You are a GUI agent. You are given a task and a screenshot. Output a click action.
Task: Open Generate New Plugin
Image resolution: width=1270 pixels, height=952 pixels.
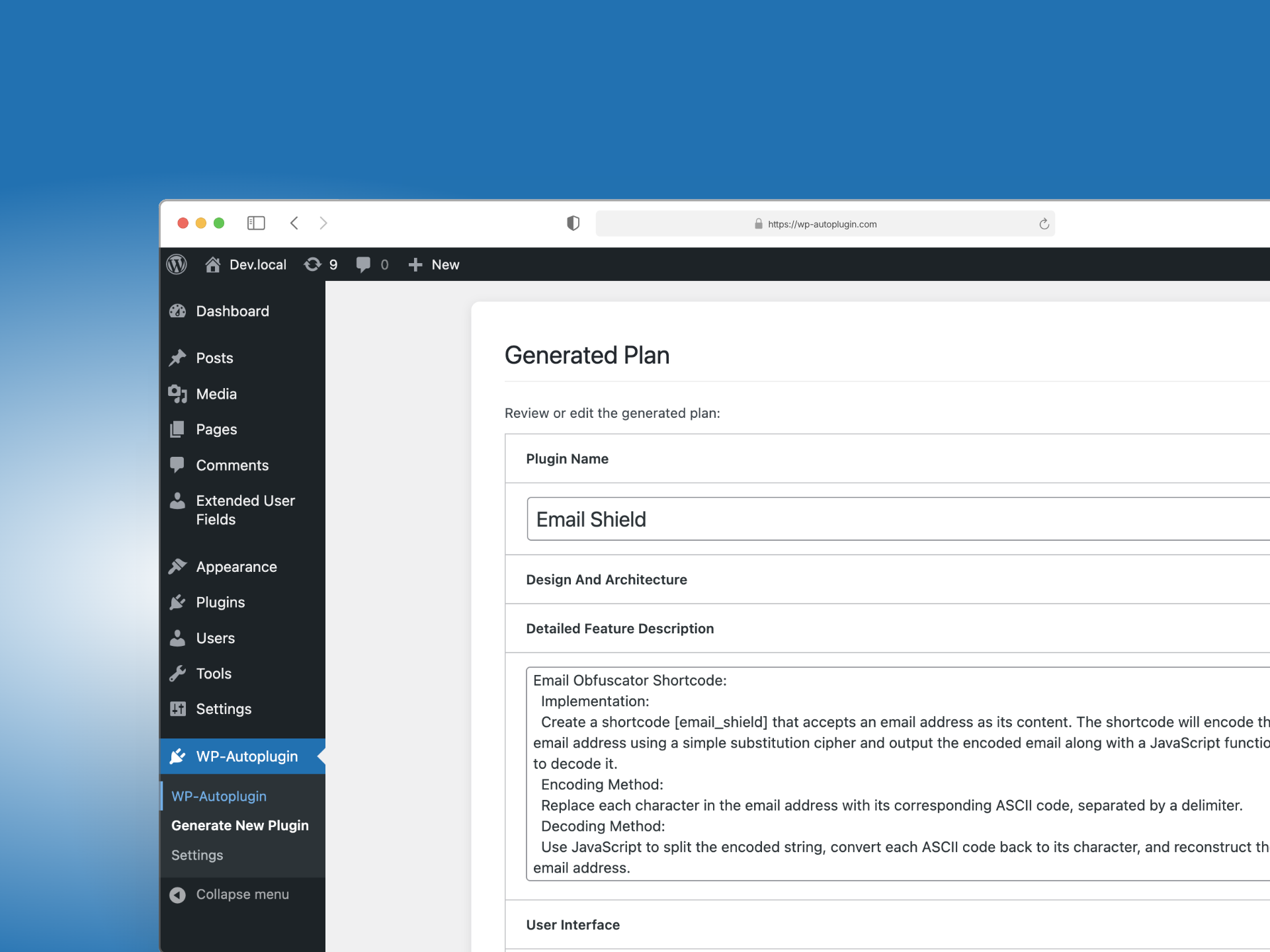(239, 825)
